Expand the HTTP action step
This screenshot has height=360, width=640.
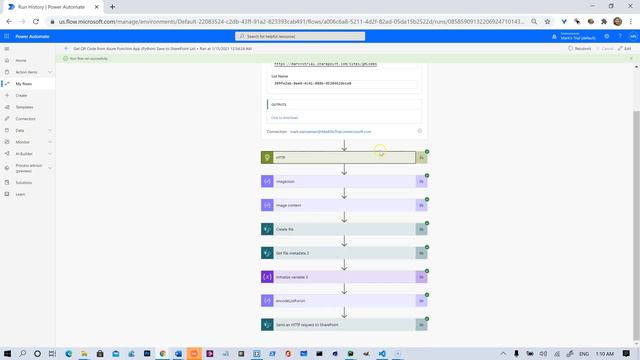pos(344,158)
